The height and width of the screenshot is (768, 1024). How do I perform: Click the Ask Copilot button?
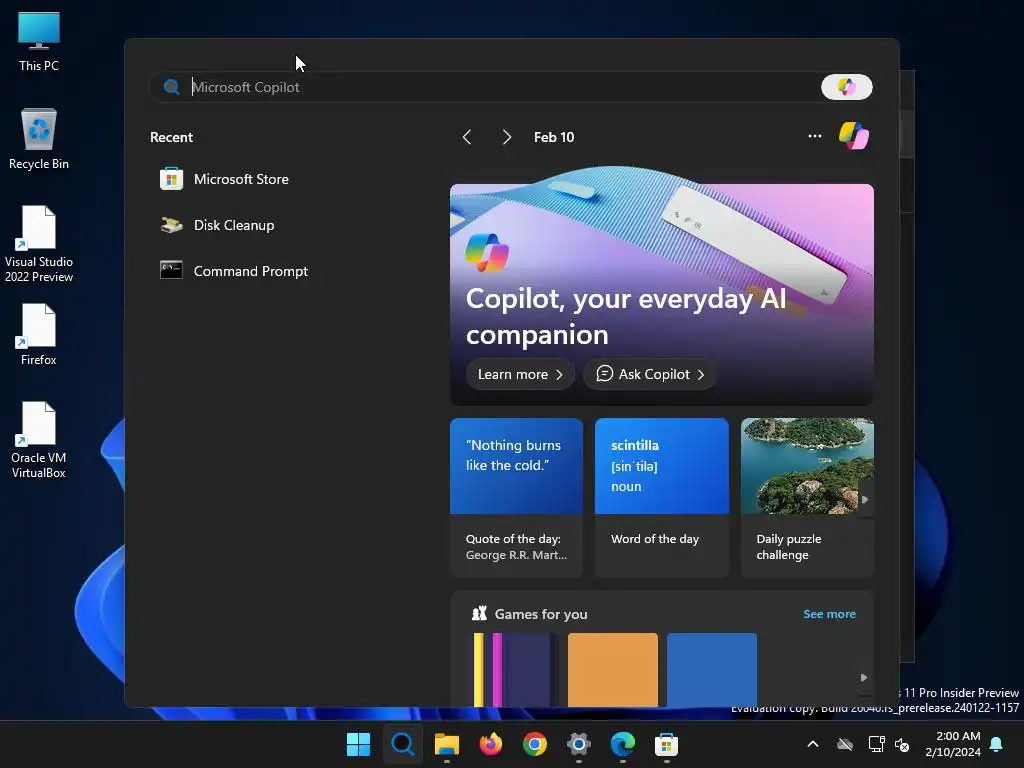click(x=650, y=374)
